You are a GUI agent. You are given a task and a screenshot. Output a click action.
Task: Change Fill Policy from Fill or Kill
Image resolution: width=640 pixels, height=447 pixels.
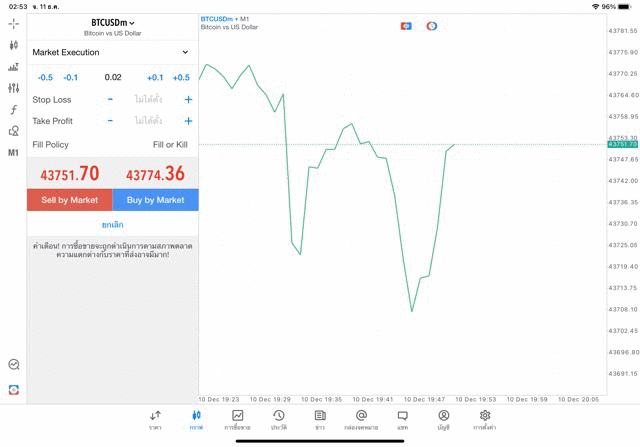pos(169,145)
